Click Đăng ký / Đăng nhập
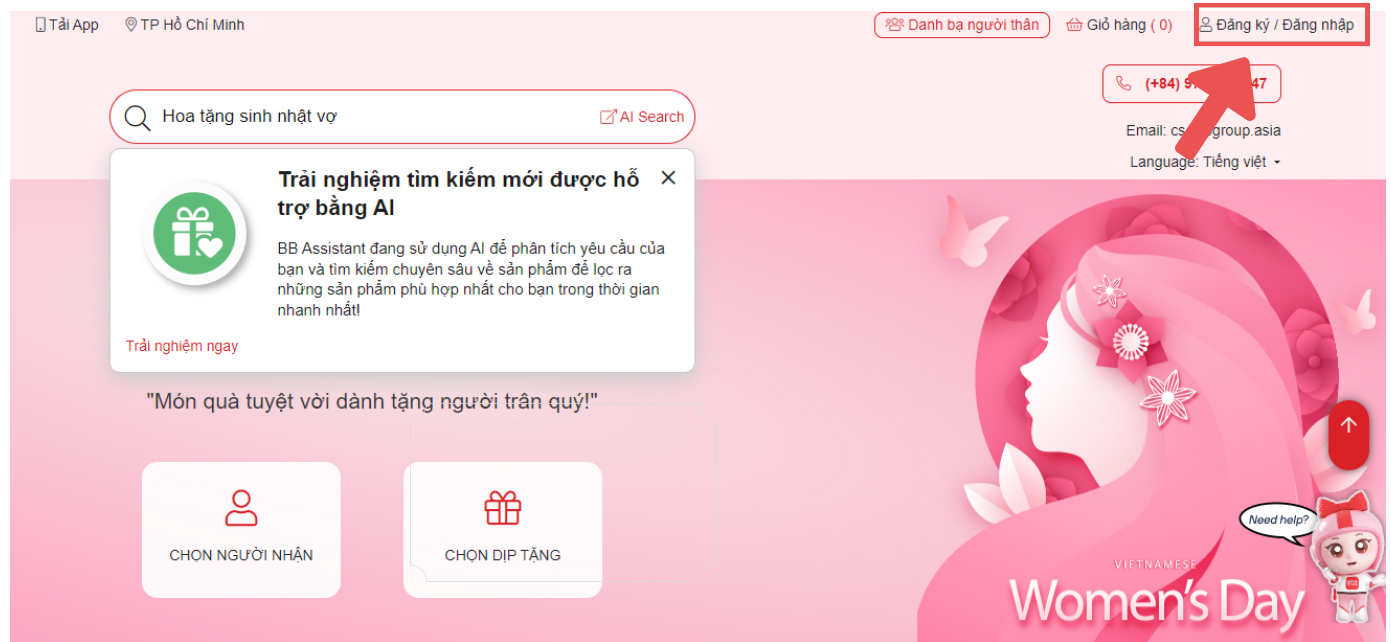This screenshot has width=1391, height=642. [x=1276, y=25]
